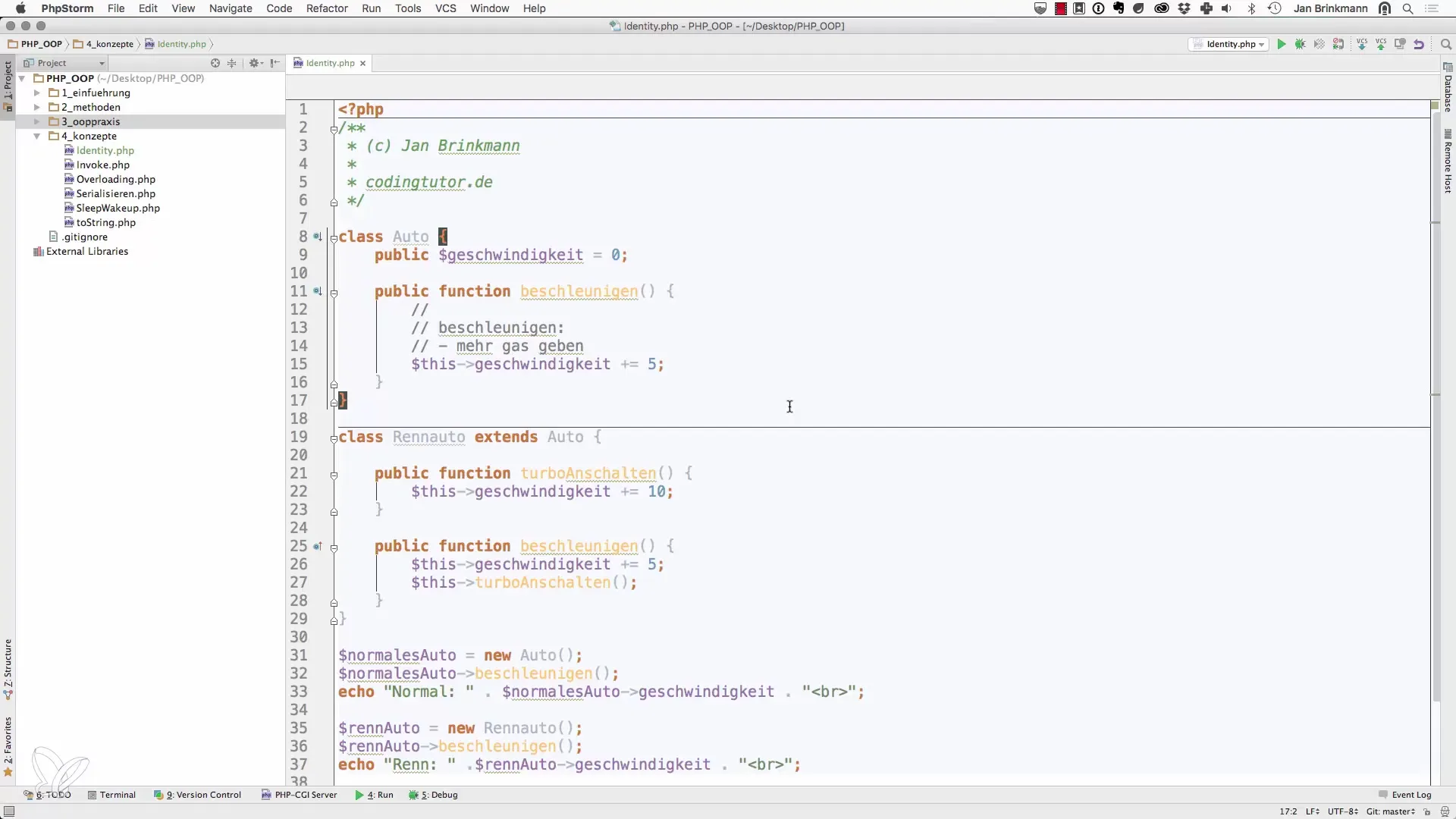Hide the Project tool window
The width and height of the screenshot is (1456, 819).
click(275, 63)
